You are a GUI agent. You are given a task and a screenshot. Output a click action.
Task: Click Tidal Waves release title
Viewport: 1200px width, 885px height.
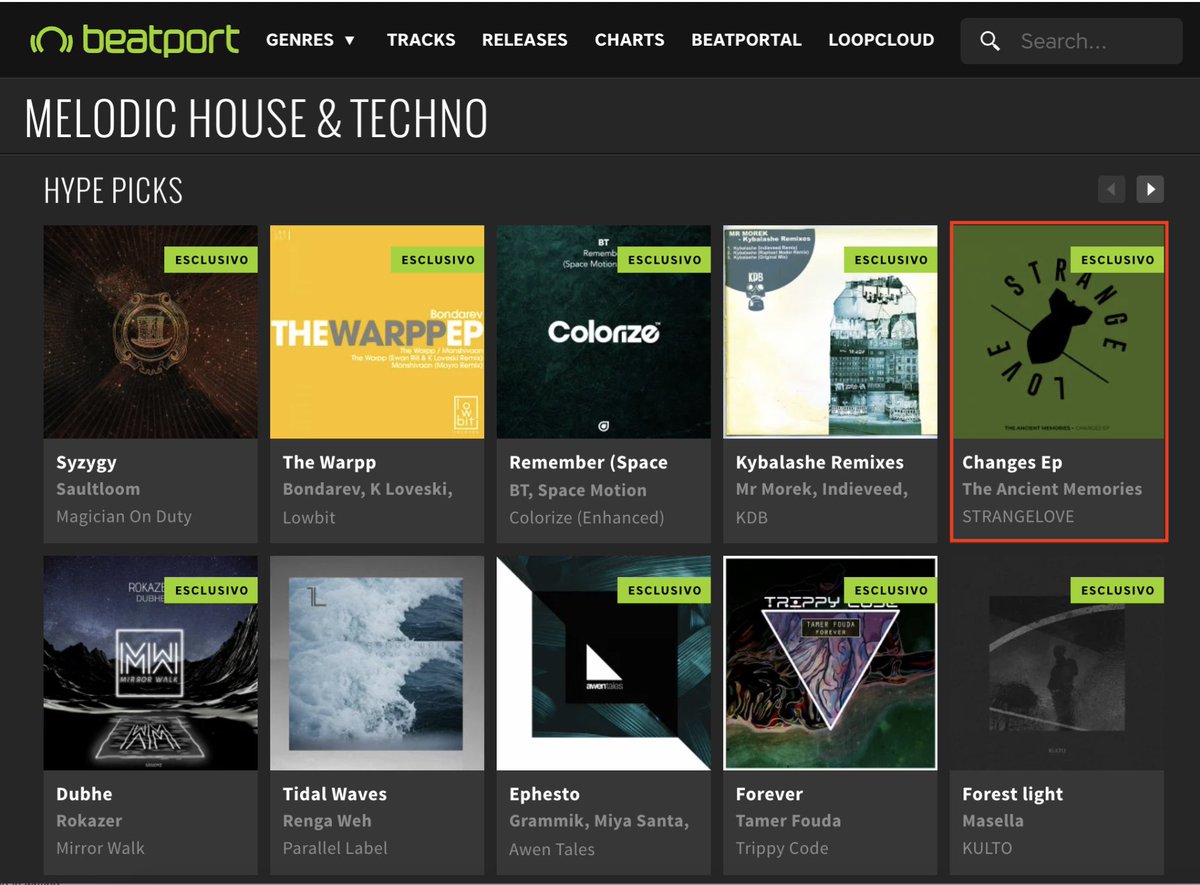334,794
